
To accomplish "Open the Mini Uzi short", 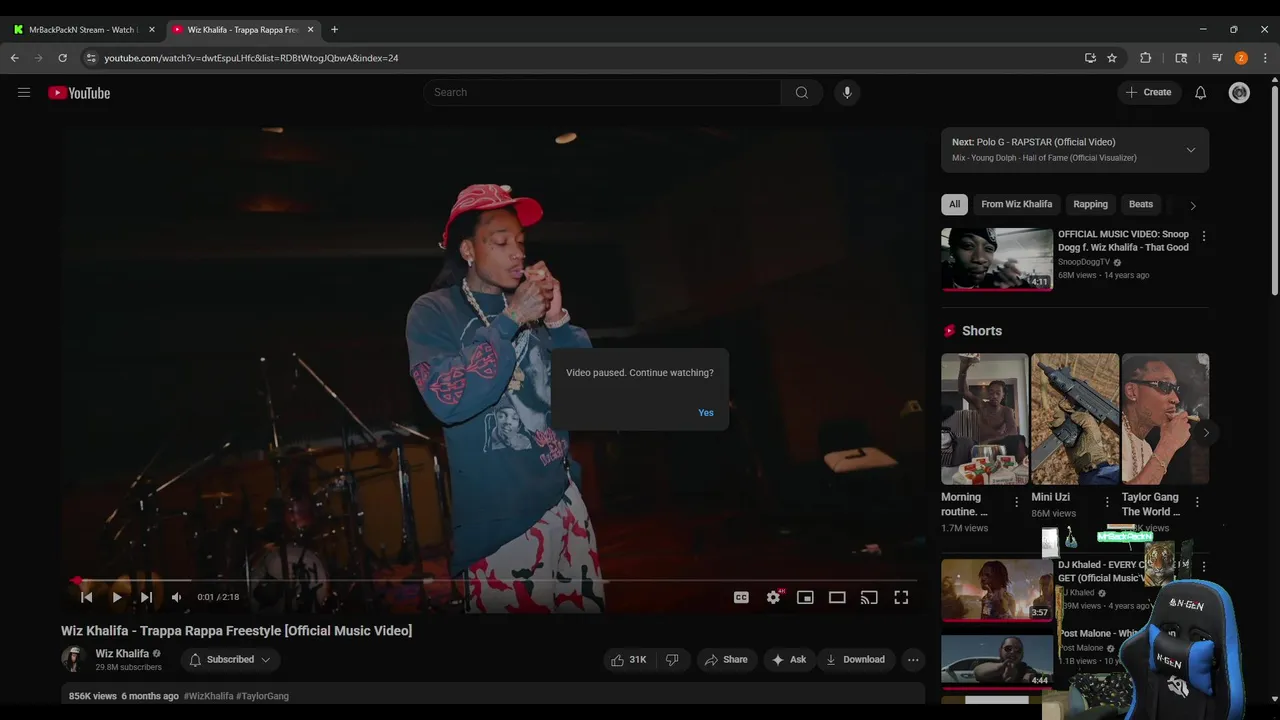I will pyautogui.click(x=1075, y=419).
